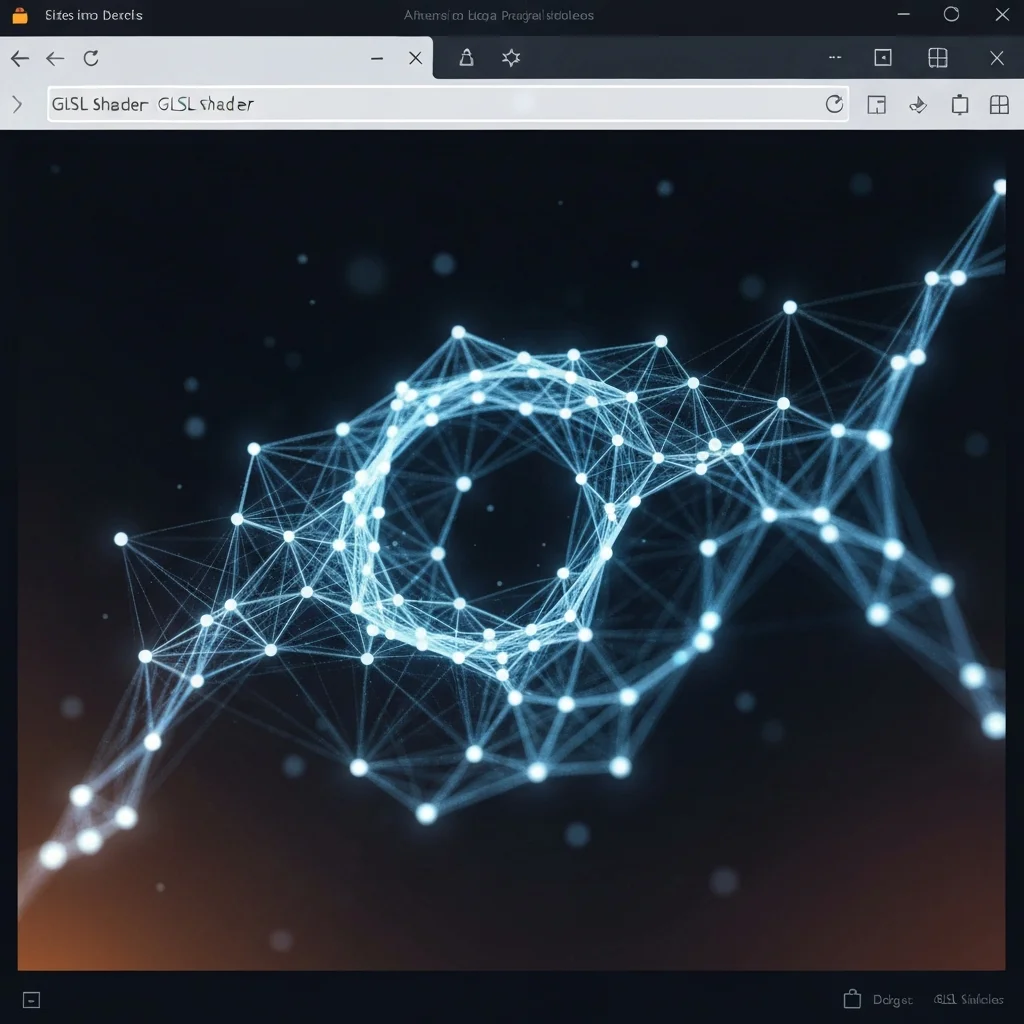This screenshot has height=1024, width=1024.
Task: Click the square-with-dot icon in the tab strip
Action: (x=883, y=58)
